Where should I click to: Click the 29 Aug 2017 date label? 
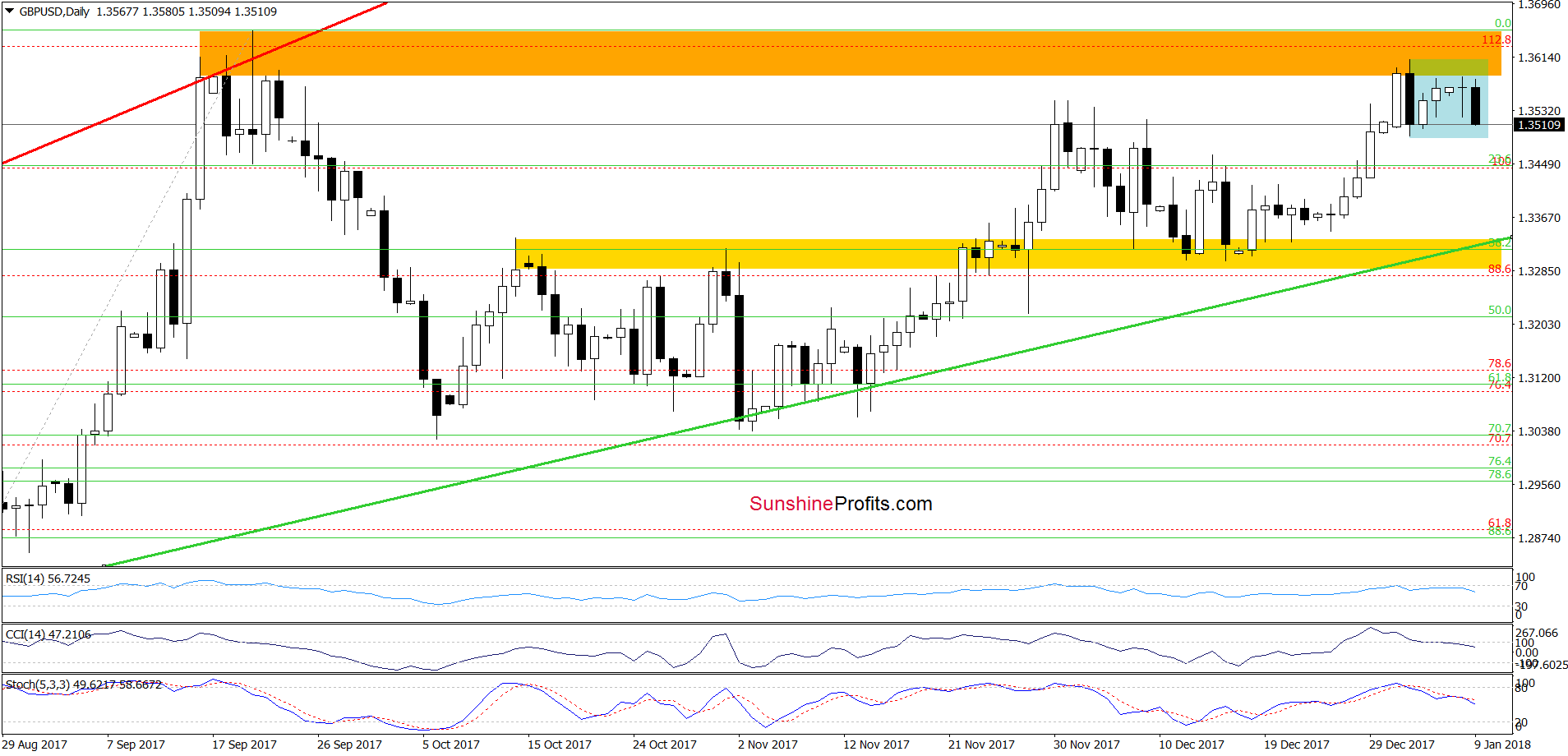35,744
